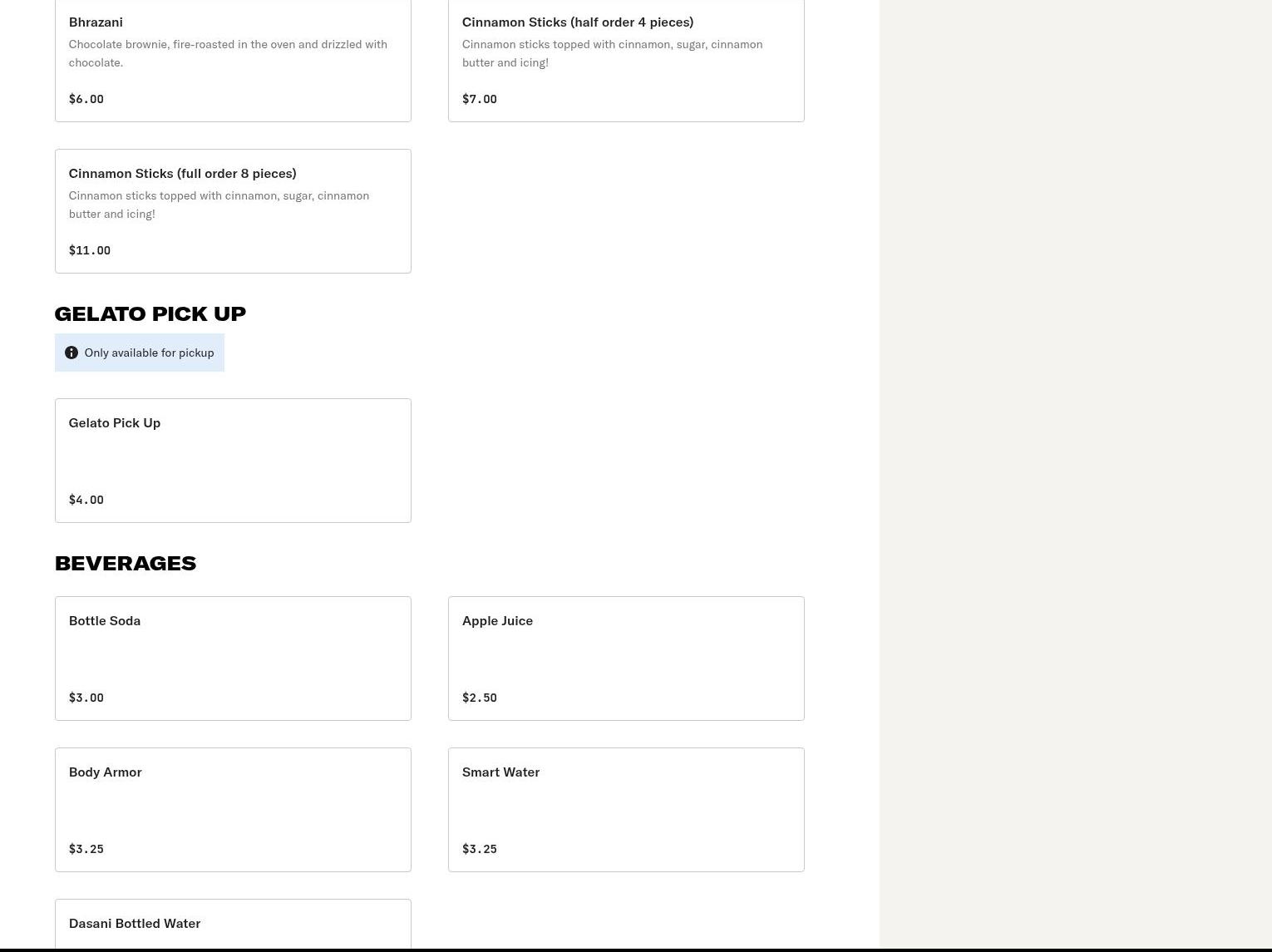Click the $6.00 price on Bhrazani
This screenshot has height=952, width=1272.
point(86,99)
